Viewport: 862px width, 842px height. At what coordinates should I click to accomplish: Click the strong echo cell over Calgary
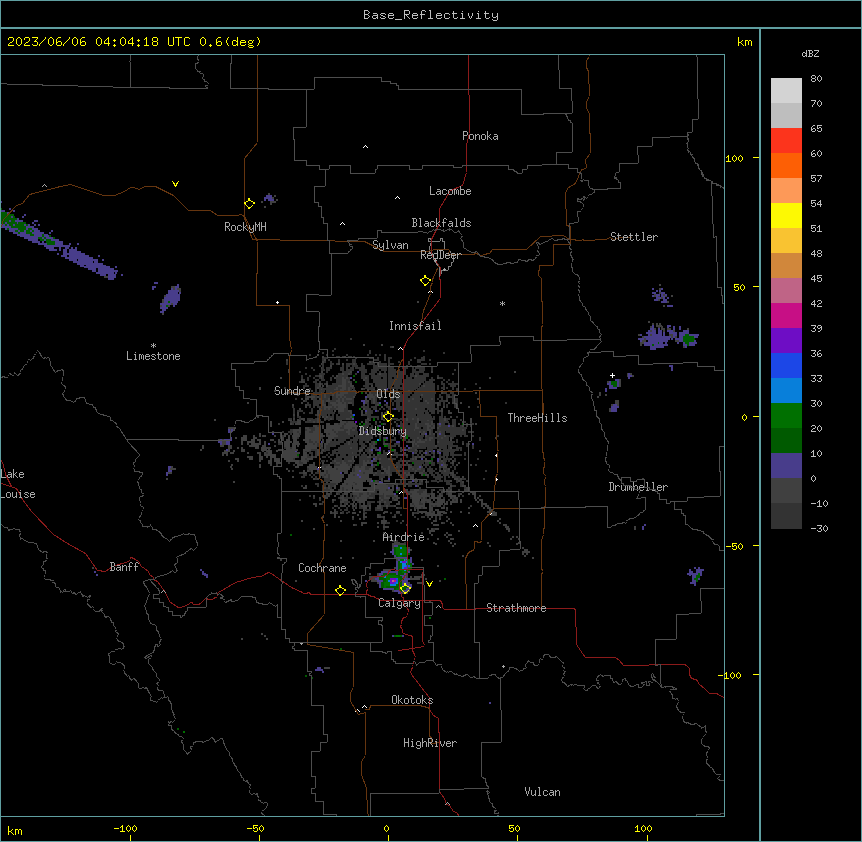(394, 580)
